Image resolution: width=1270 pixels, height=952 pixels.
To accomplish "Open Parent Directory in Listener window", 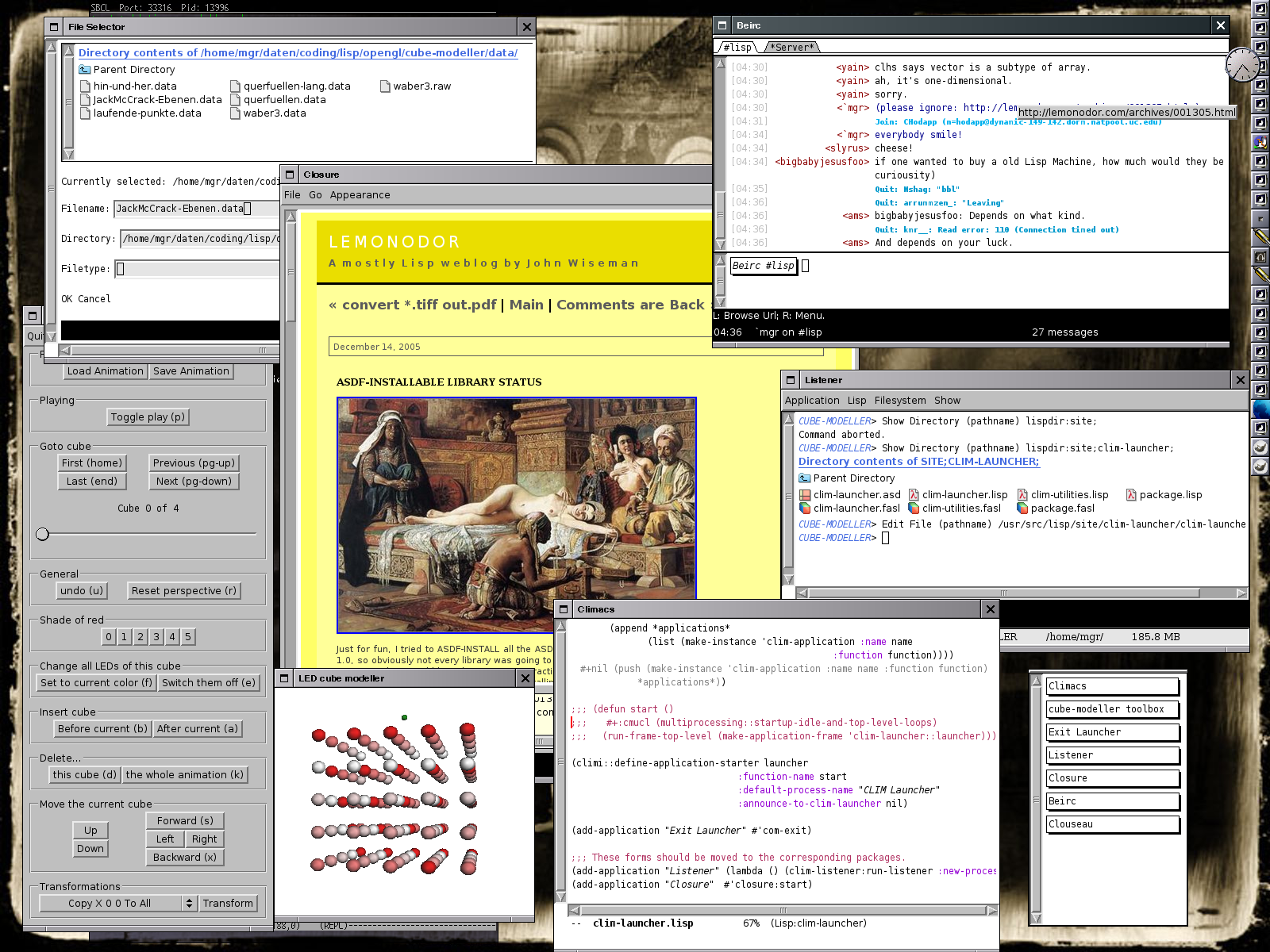I will click(x=847, y=478).
